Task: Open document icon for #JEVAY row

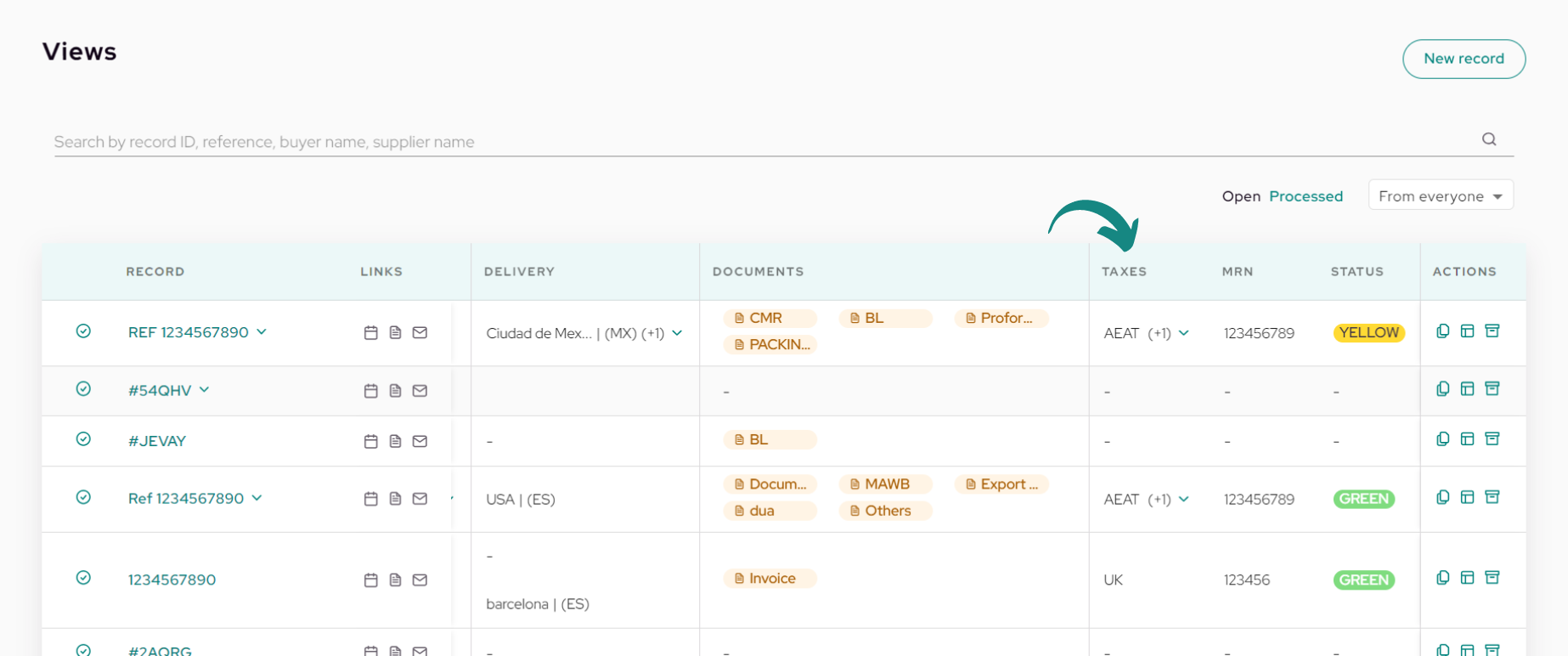Action: point(395,441)
